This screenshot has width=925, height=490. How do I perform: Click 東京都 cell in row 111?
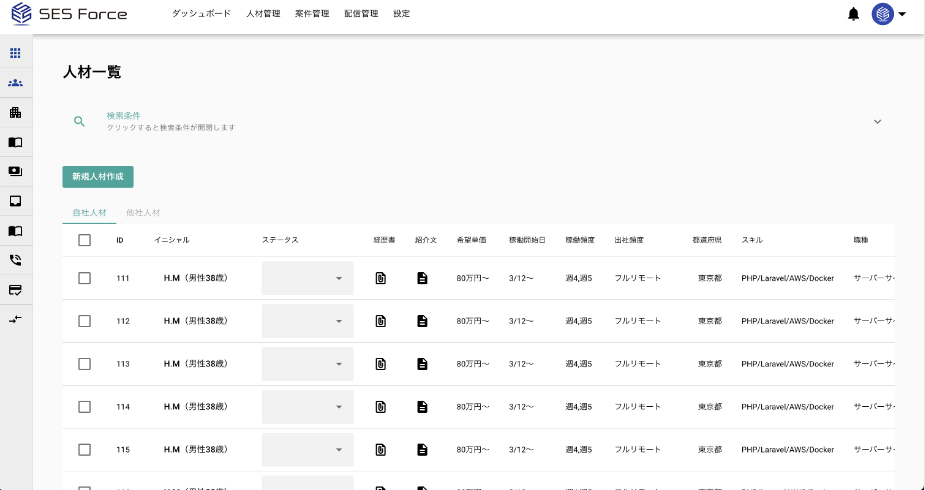pos(710,278)
